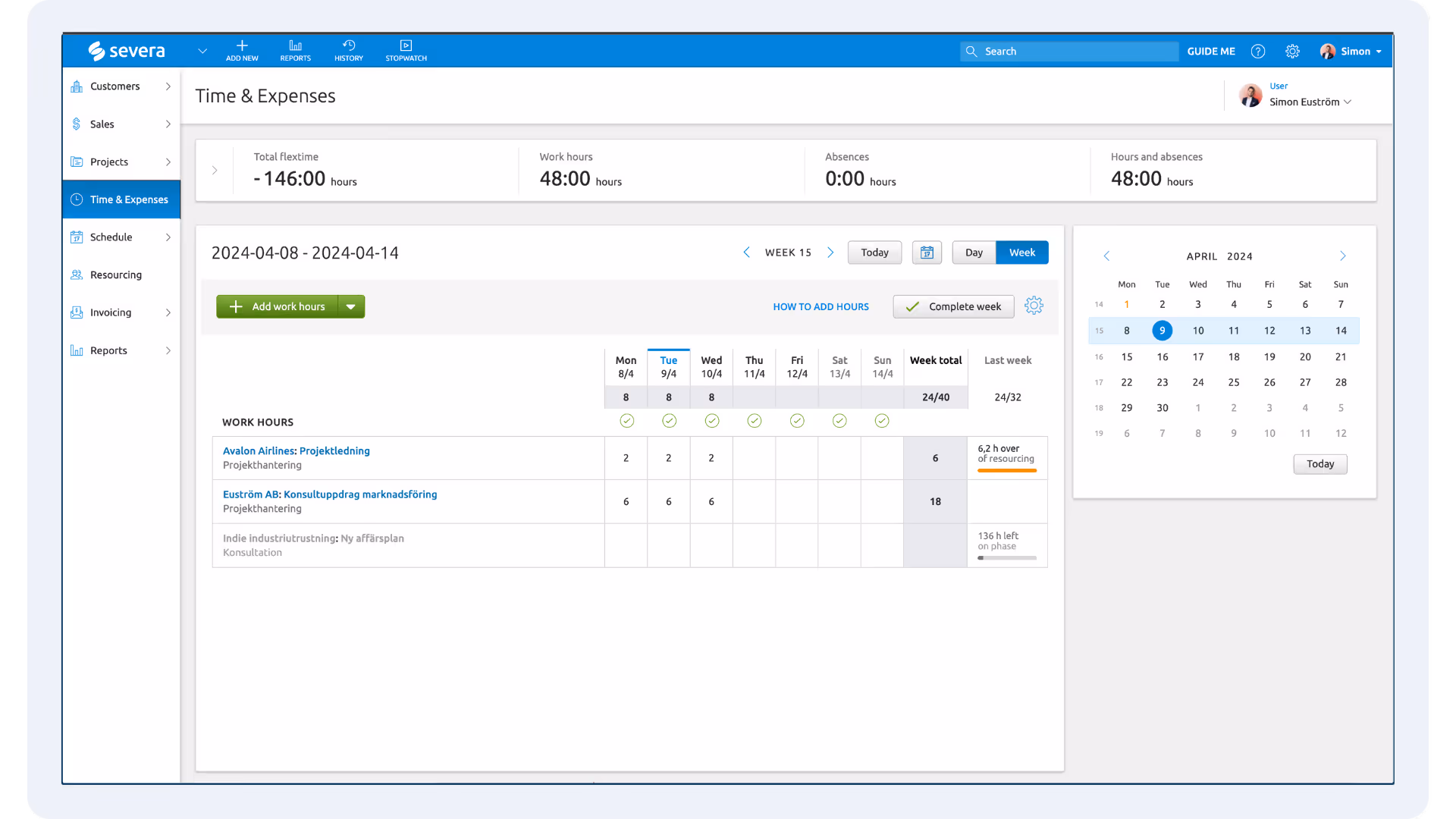Viewport: 1456px width, 819px height.
Task: Open the date picker calendar icon
Action: [x=927, y=253]
